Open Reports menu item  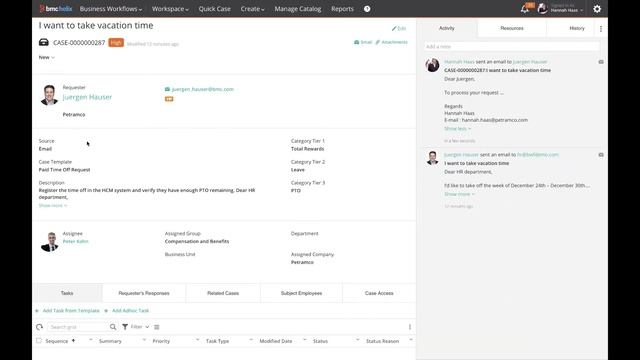click(342, 9)
